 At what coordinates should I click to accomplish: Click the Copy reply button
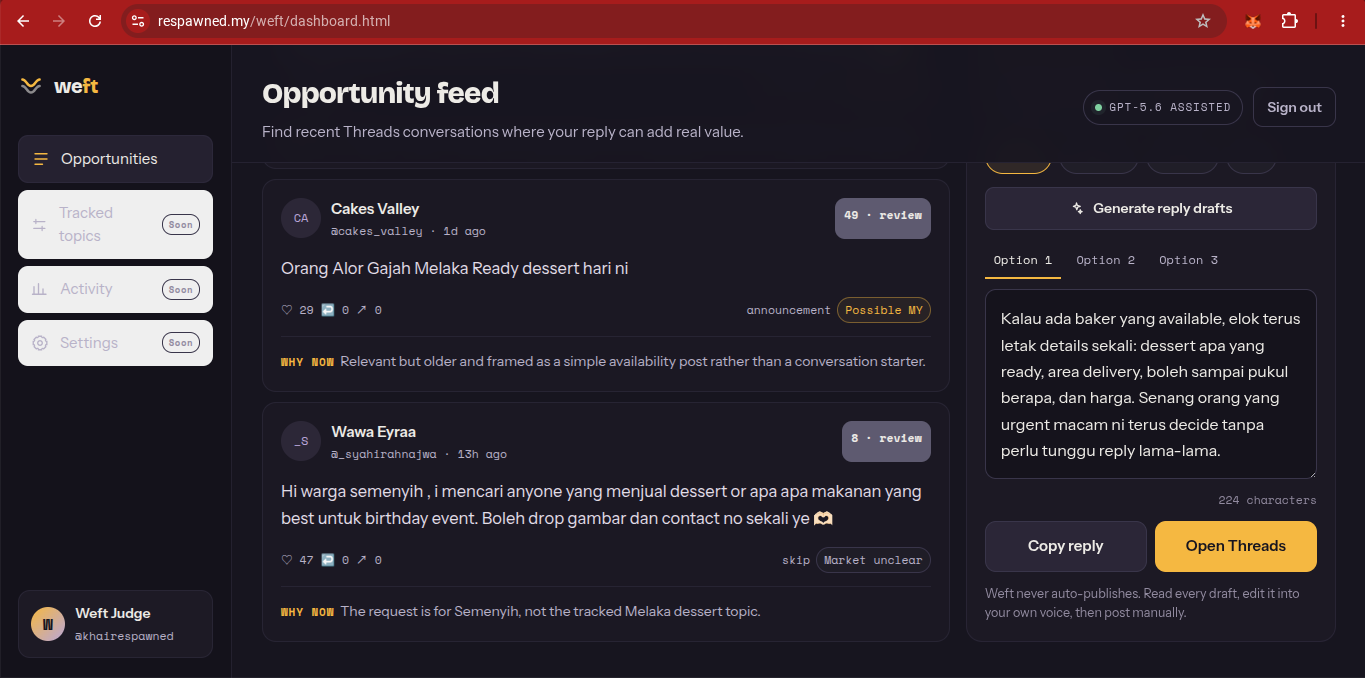pos(1066,546)
